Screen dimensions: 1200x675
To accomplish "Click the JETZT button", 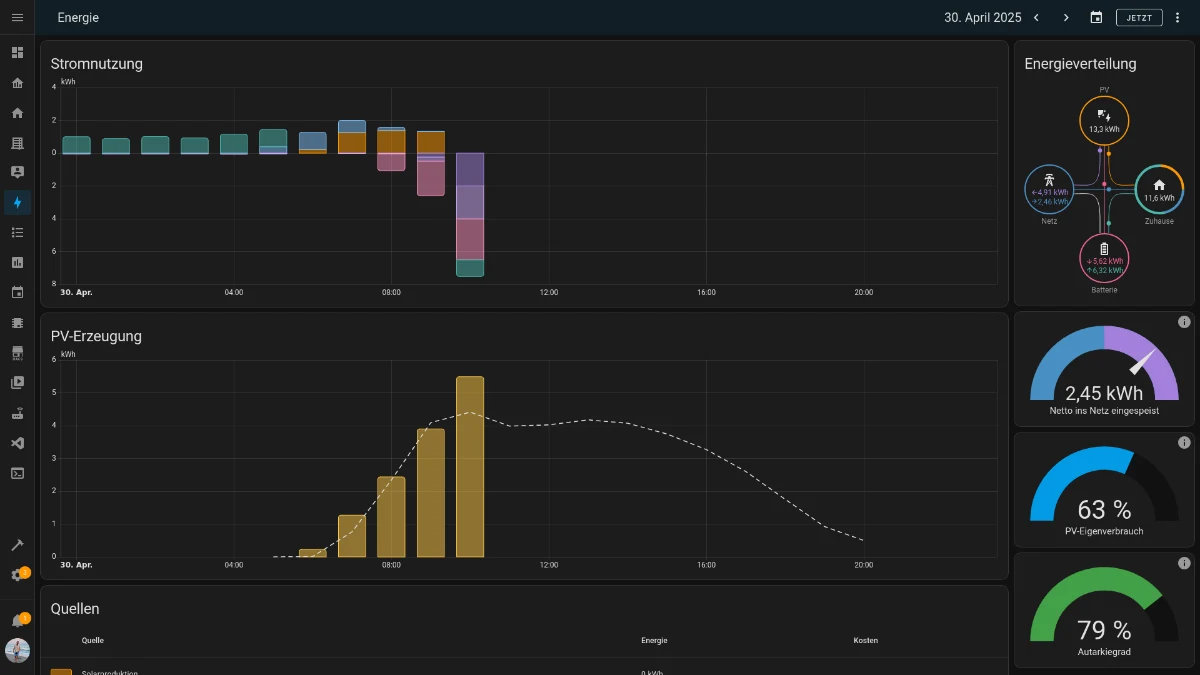I will (1139, 18).
